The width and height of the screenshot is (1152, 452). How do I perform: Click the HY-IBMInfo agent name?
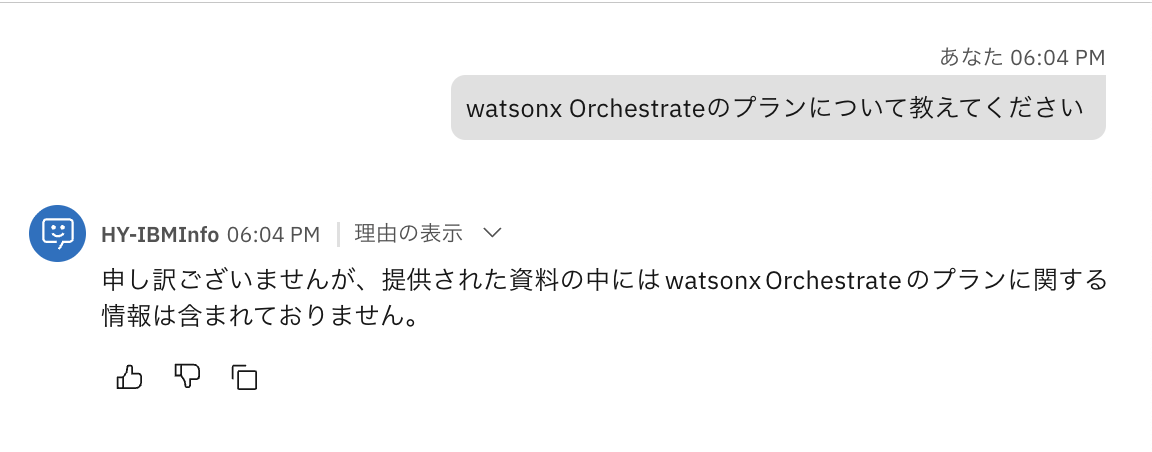click(x=160, y=235)
